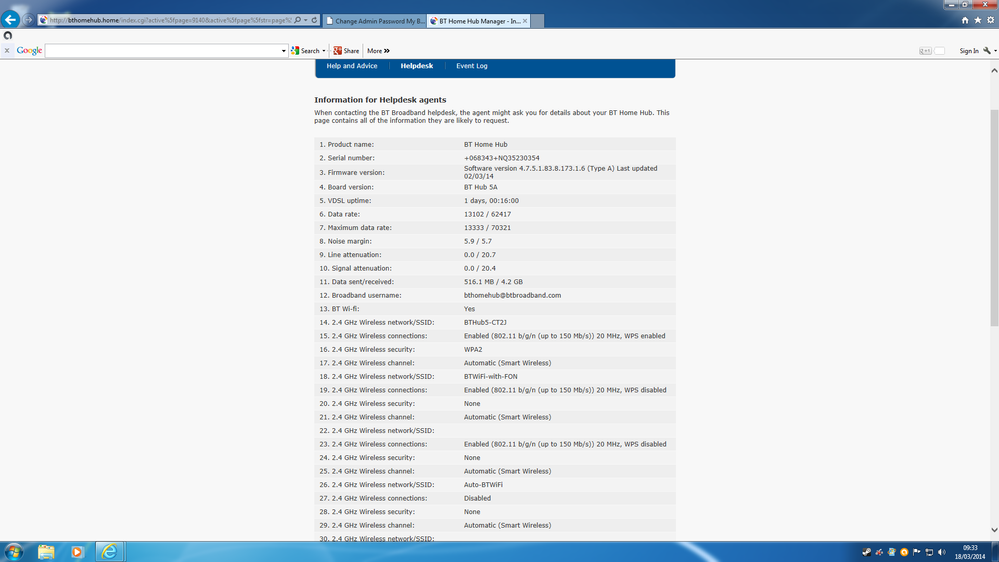This screenshot has height=562, width=999.
Task: Click the Internet Explorer taskbar icon
Action: (x=110, y=552)
